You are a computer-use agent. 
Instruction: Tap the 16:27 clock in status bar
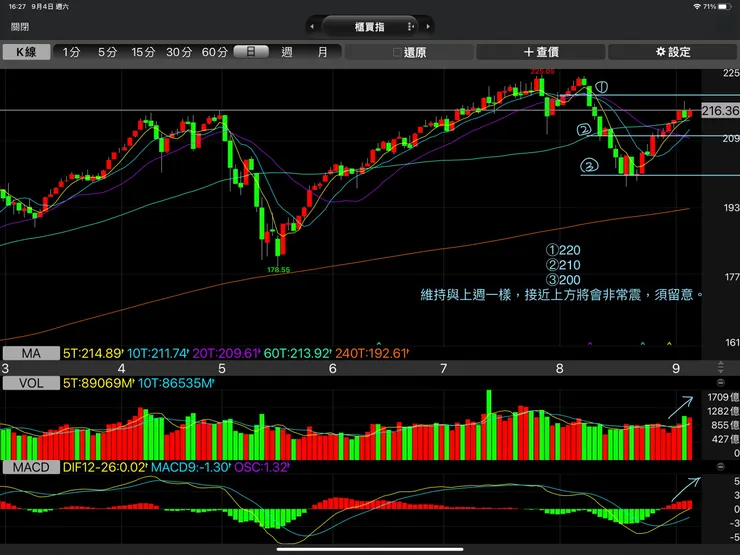click(x=17, y=7)
